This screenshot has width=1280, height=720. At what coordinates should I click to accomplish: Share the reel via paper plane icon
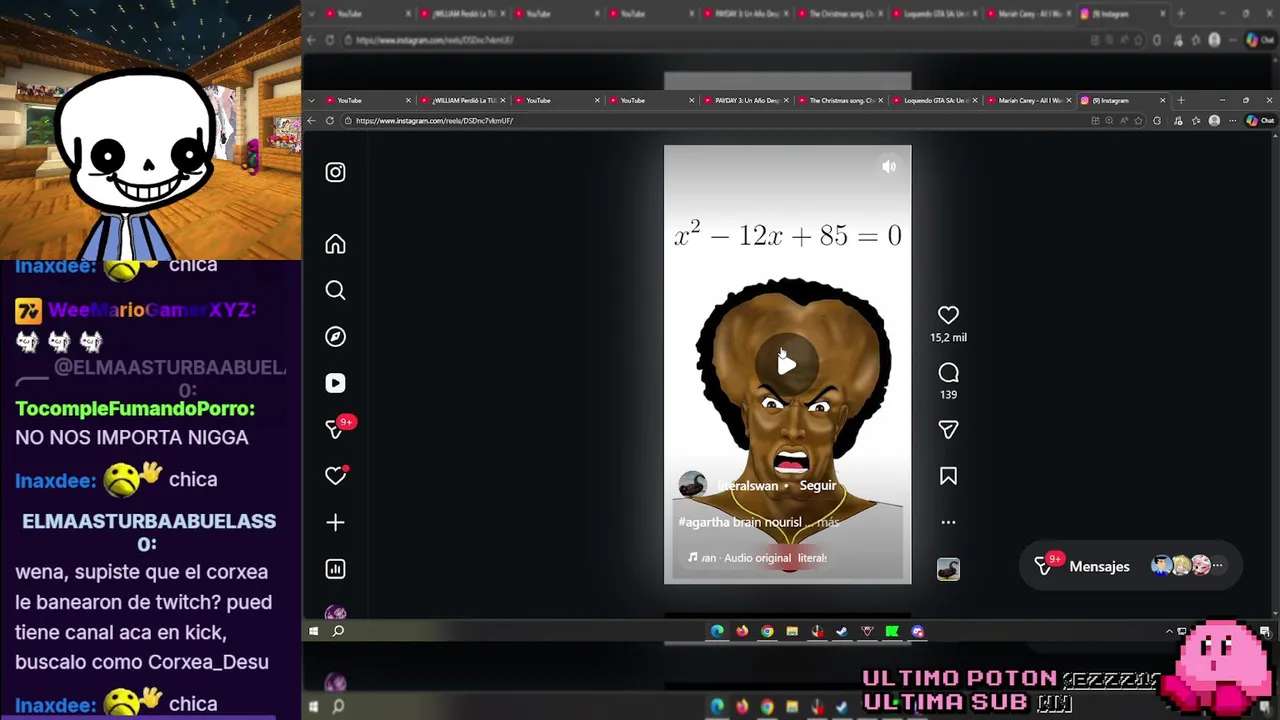coord(948,429)
